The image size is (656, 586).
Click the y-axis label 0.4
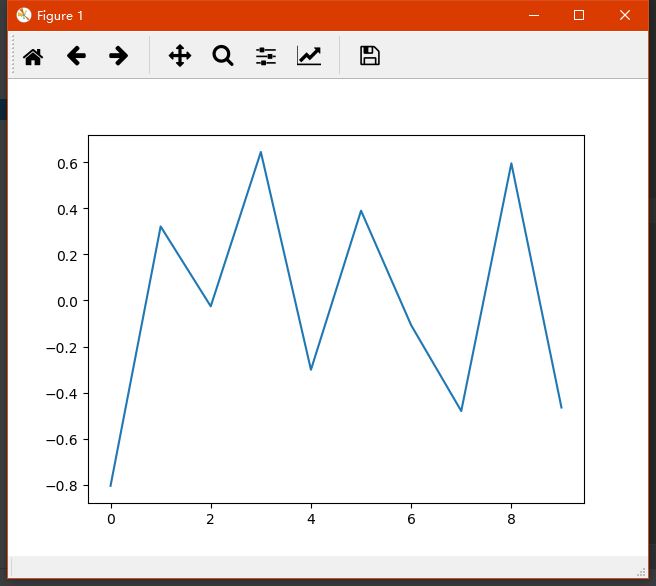click(x=67, y=210)
